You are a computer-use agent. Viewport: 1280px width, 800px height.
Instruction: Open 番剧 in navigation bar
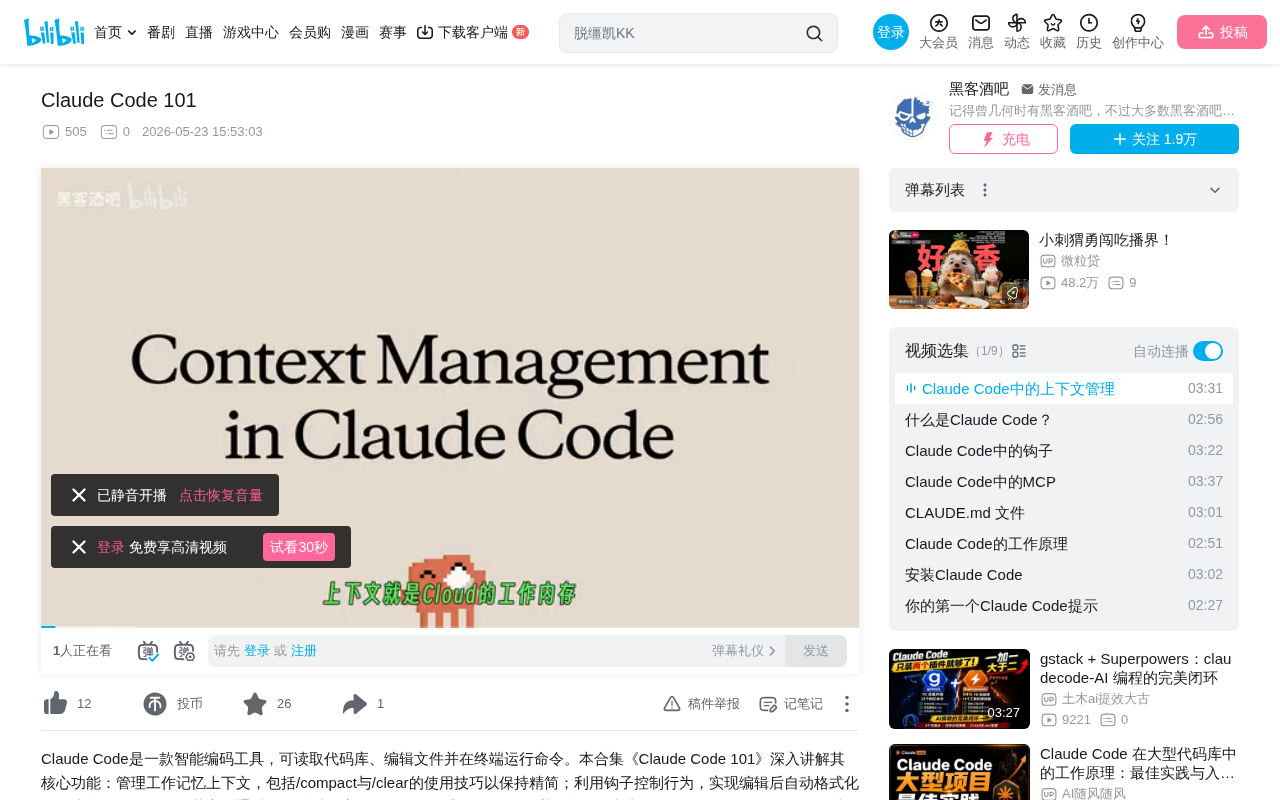click(161, 32)
